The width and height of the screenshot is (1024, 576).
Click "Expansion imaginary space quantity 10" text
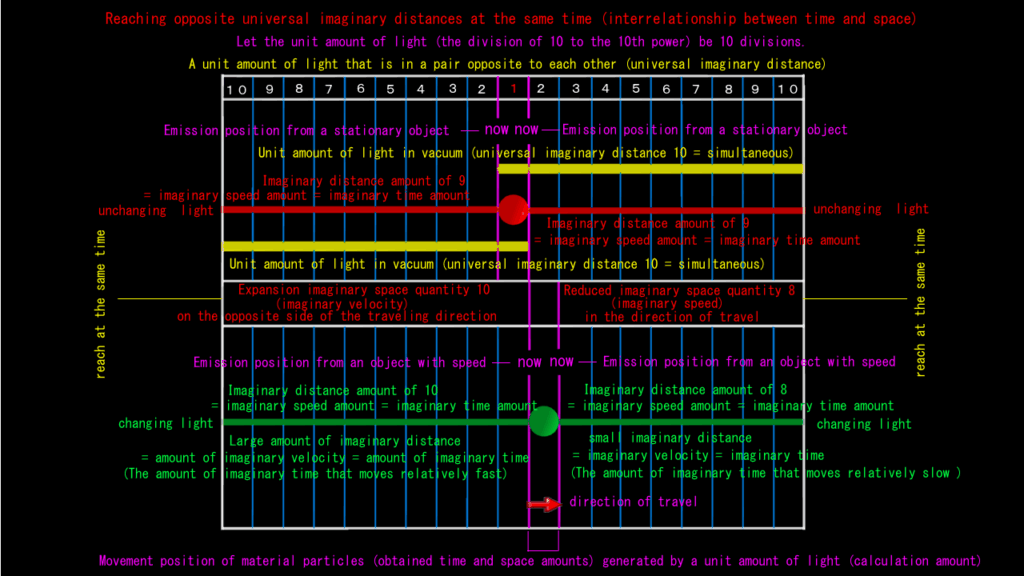[364, 290]
